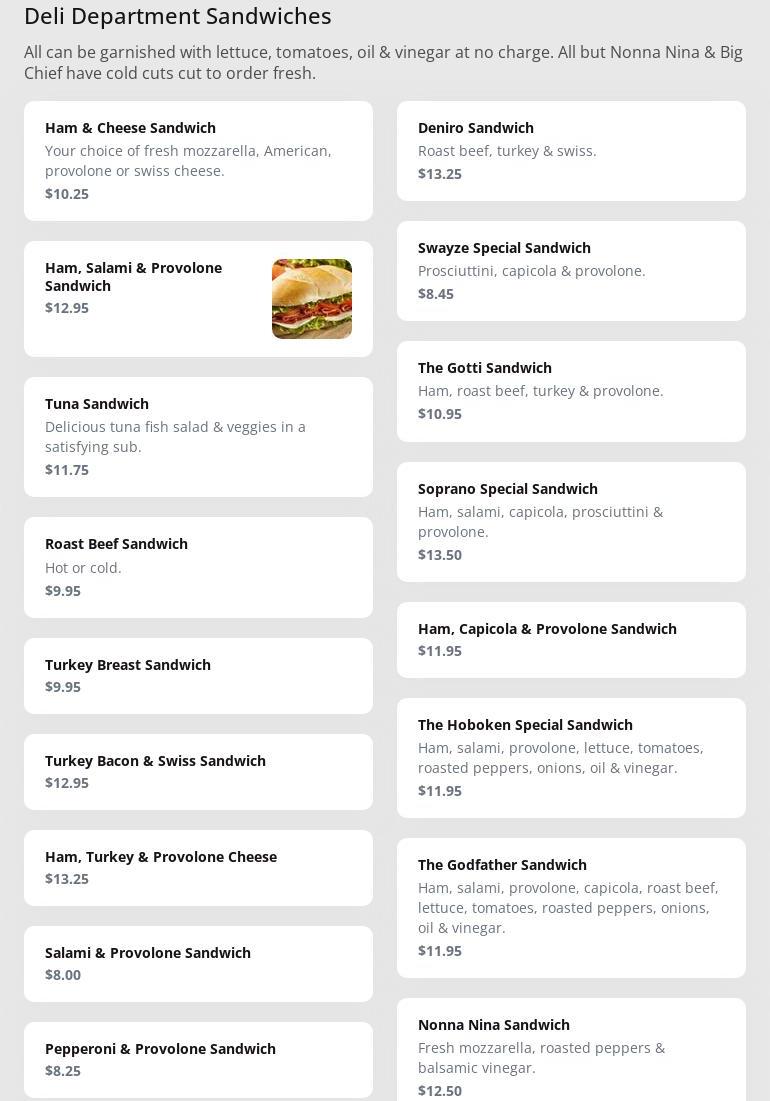Select Turkey Bacon & Swiss Sandwich
This screenshot has height=1101, width=770.
pos(198,771)
